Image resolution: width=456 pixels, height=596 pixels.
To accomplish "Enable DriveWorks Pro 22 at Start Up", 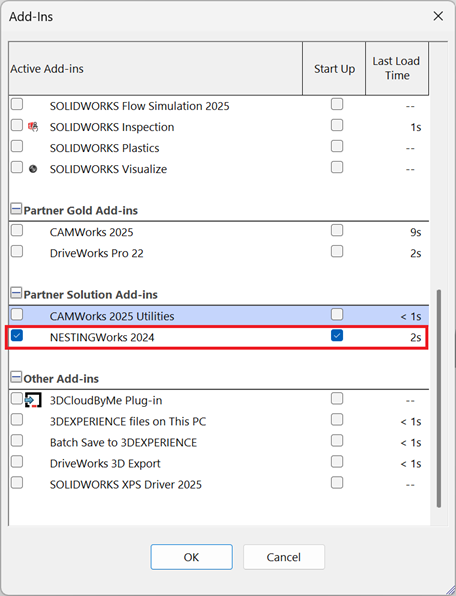I will point(337,251).
